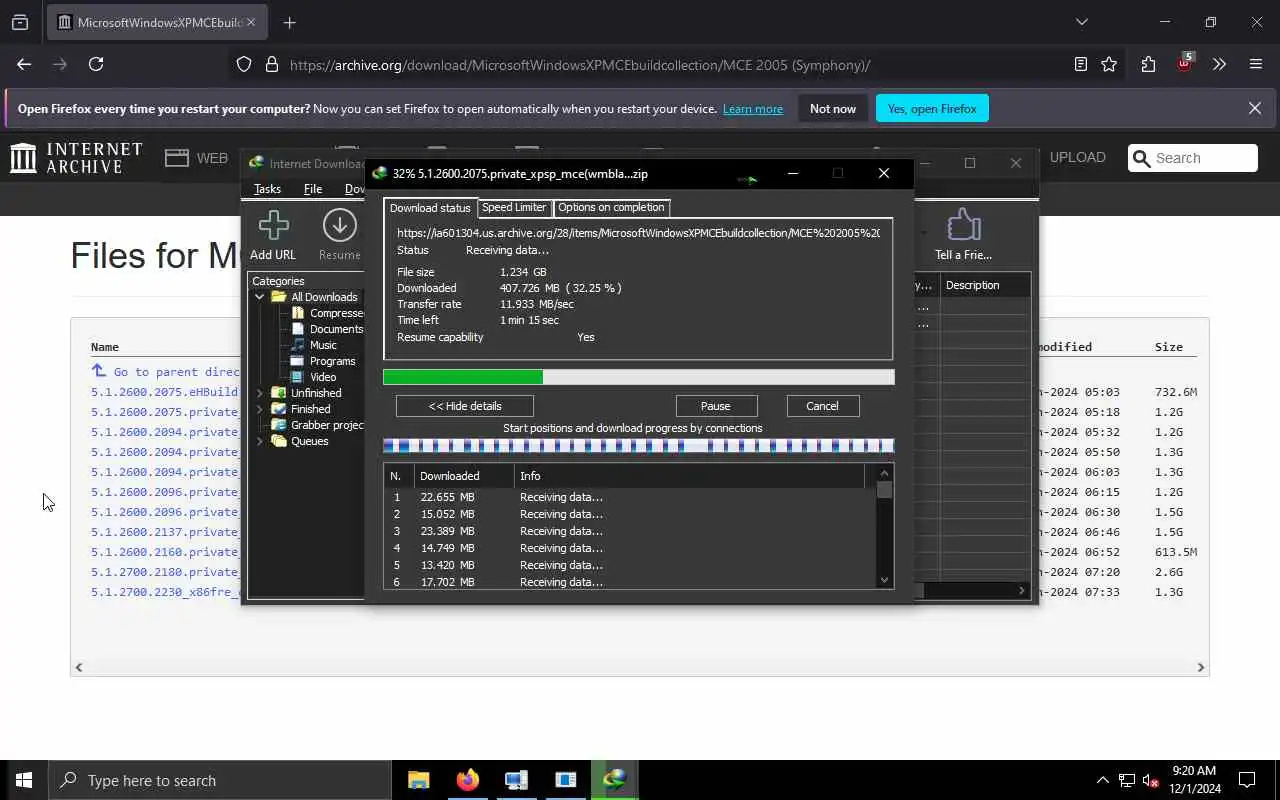Click the Internet Archive search field
The width and height of the screenshot is (1280, 800).
(1193, 158)
